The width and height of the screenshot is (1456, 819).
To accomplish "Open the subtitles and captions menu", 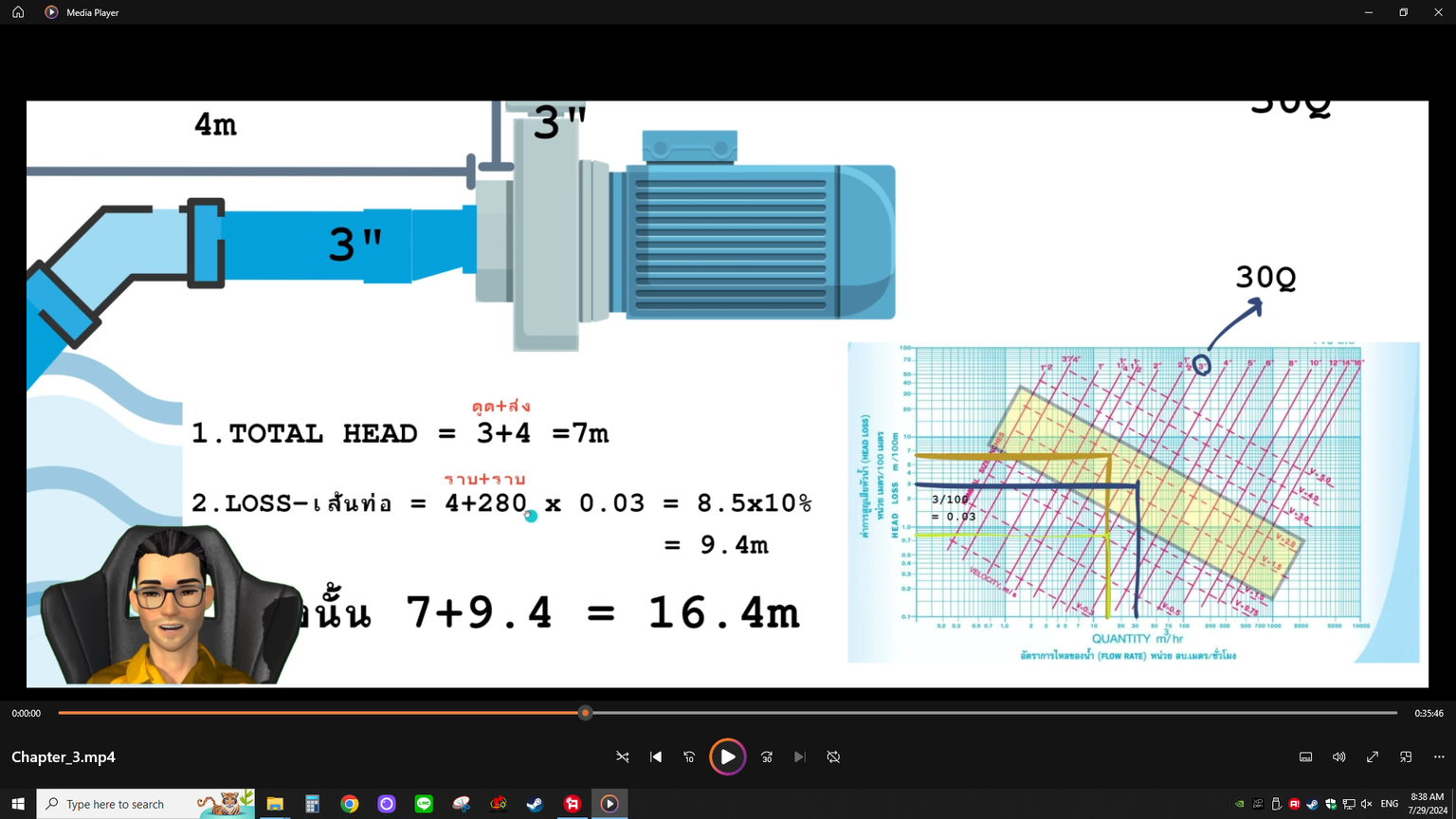I will [x=1305, y=756].
